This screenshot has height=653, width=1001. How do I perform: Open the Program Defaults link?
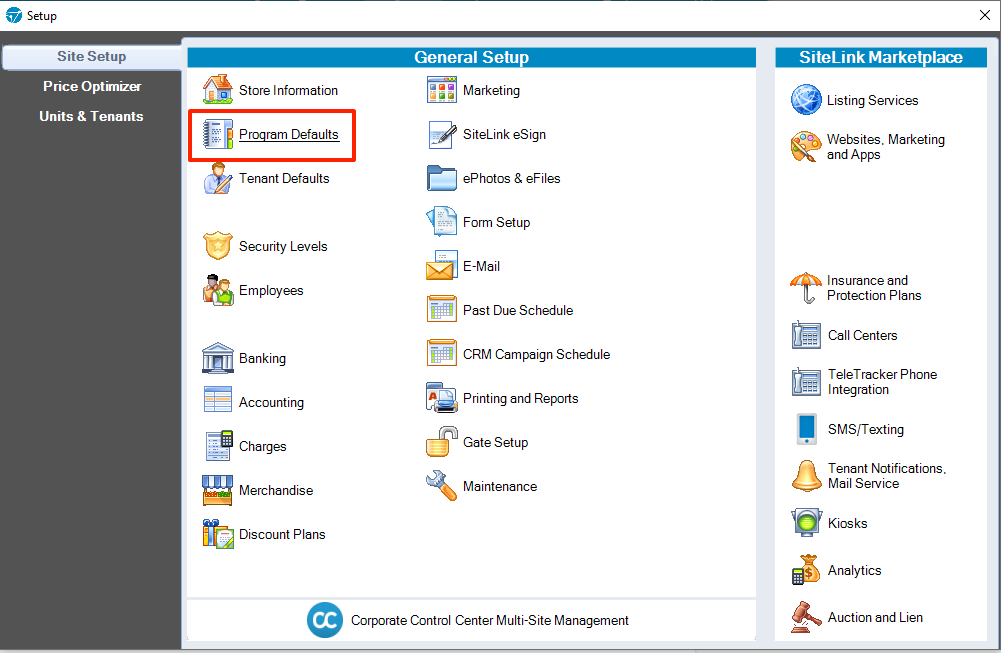[x=289, y=135]
